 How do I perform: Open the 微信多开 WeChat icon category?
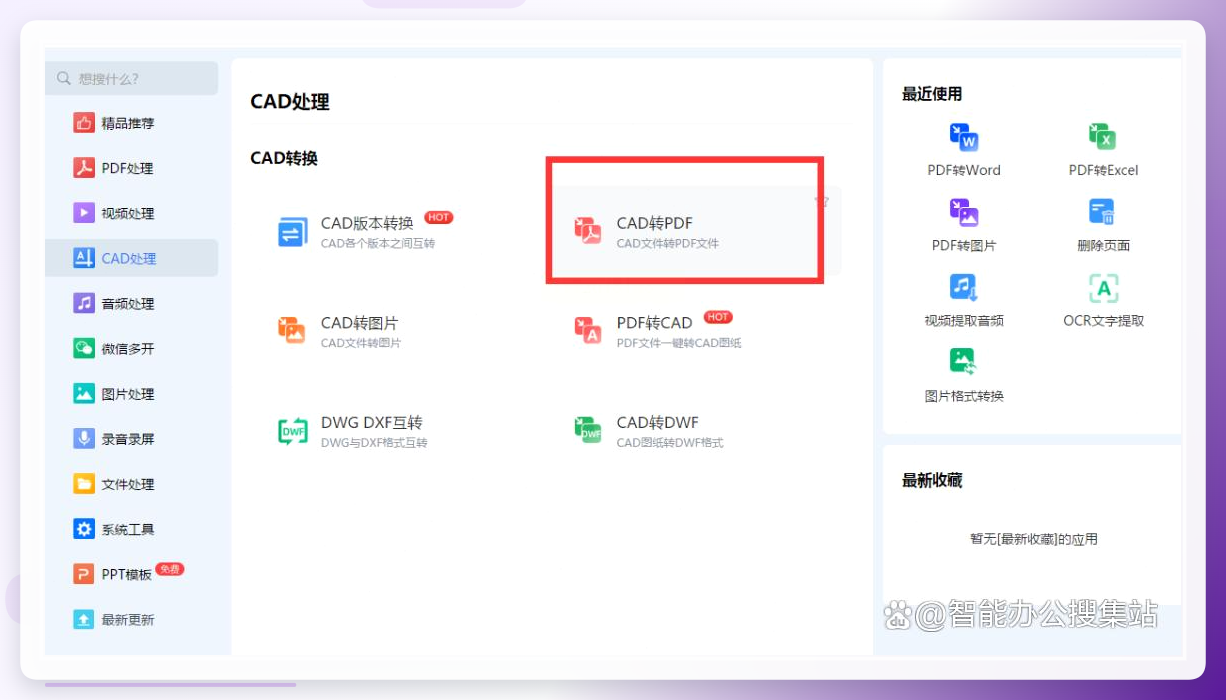tap(84, 348)
